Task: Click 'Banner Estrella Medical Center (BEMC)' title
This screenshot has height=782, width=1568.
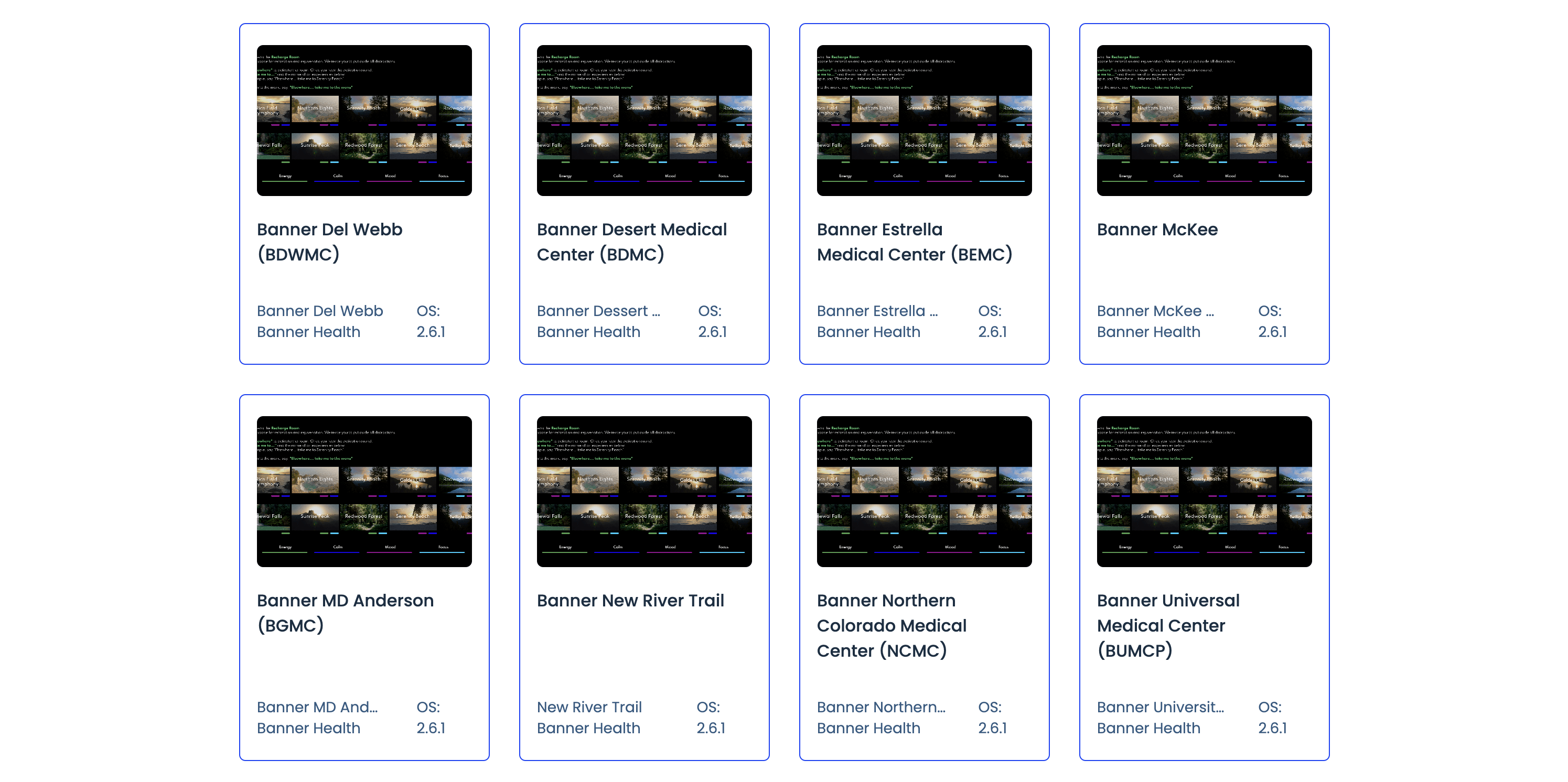Action: (x=914, y=242)
